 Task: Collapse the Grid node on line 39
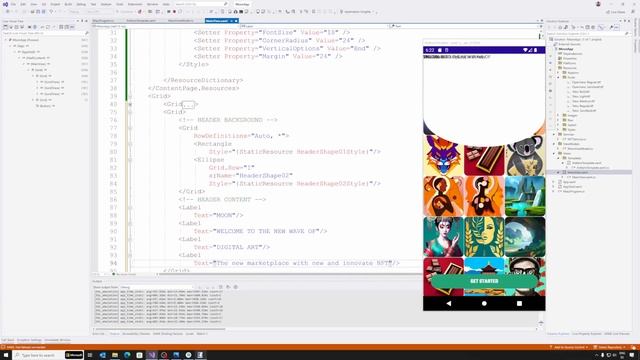coord(130,96)
